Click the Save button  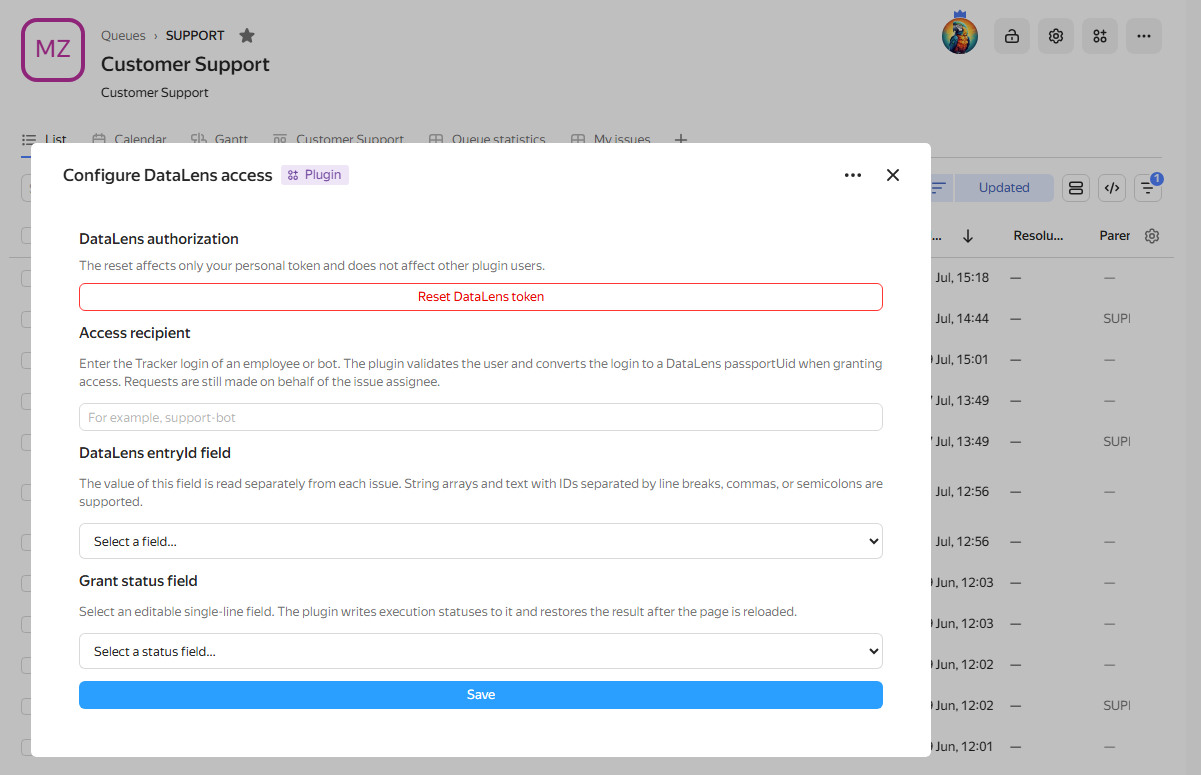point(481,695)
